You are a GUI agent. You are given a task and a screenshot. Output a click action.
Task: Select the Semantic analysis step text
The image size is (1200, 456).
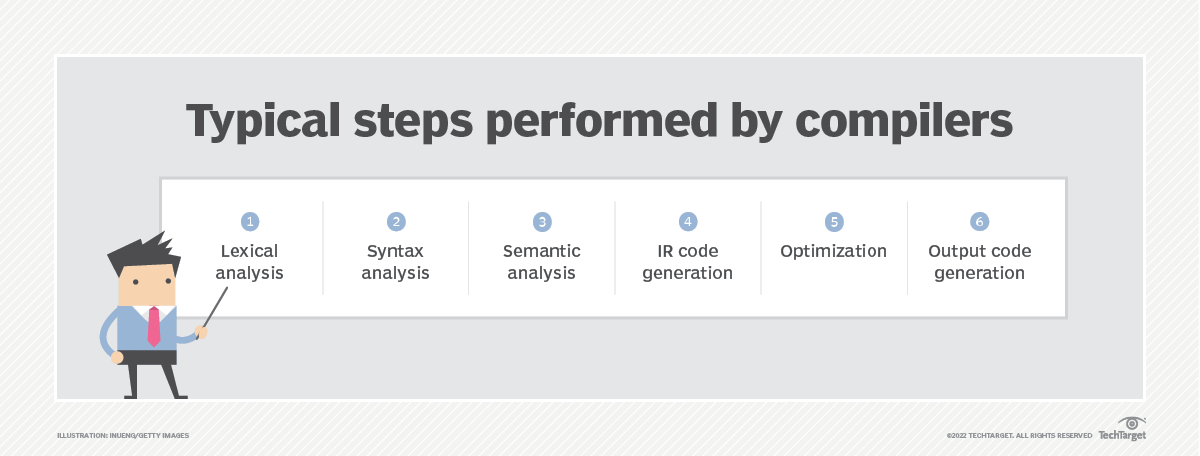543,261
